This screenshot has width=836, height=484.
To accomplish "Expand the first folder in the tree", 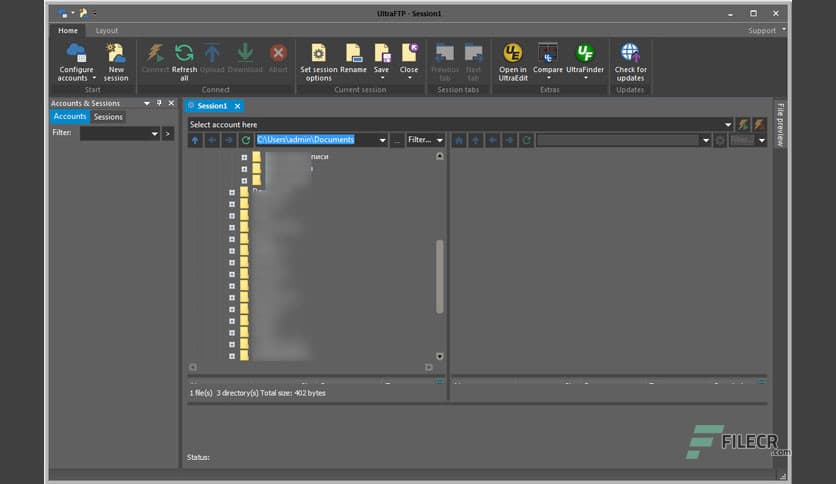I will tap(244, 157).
